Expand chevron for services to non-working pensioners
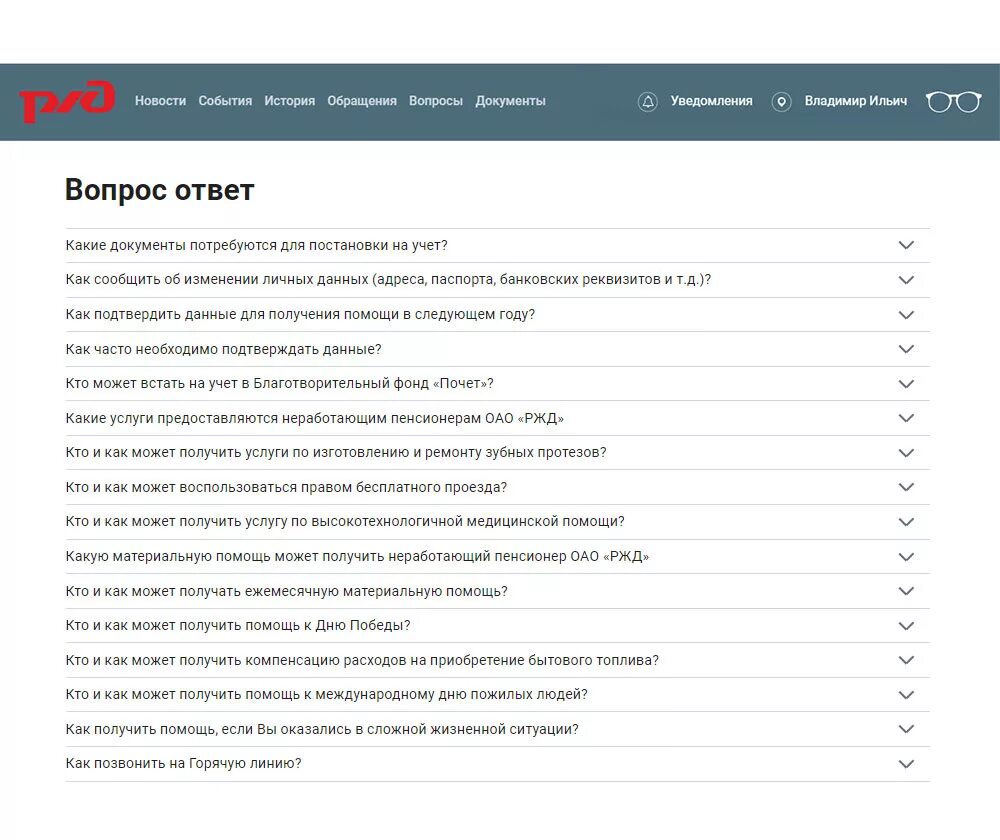 (x=906, y=418)
